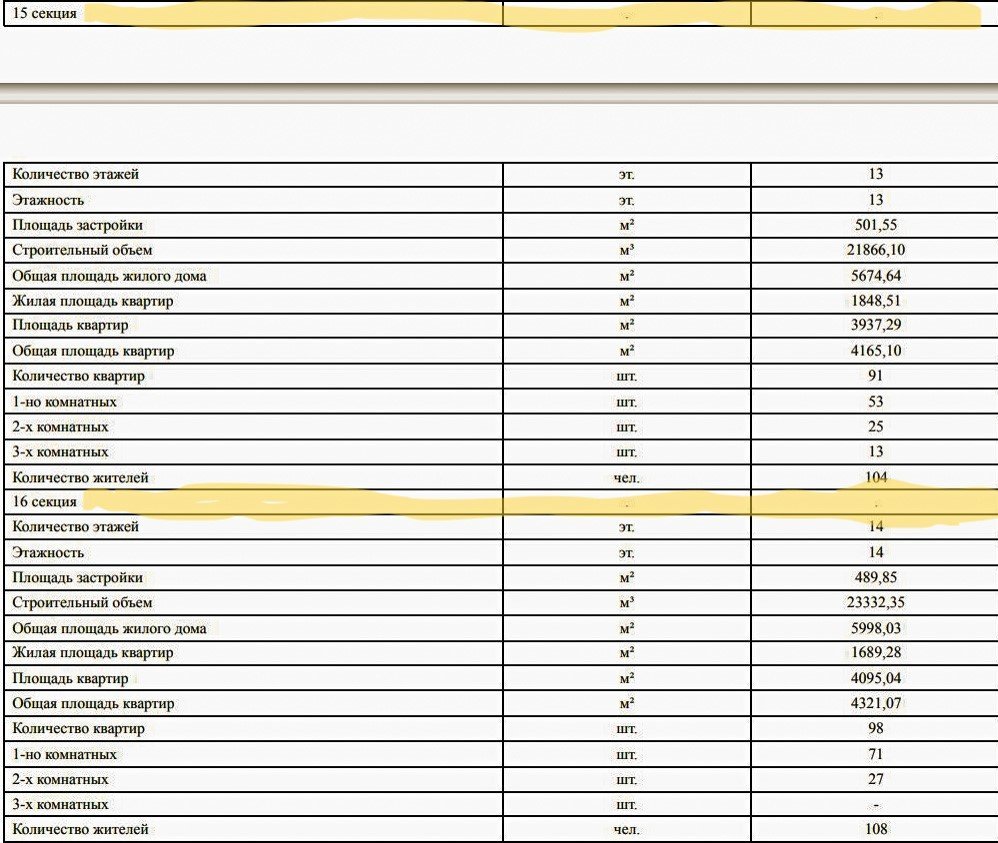Select the value 489,85
998x843 pixels.
[876, 577]
